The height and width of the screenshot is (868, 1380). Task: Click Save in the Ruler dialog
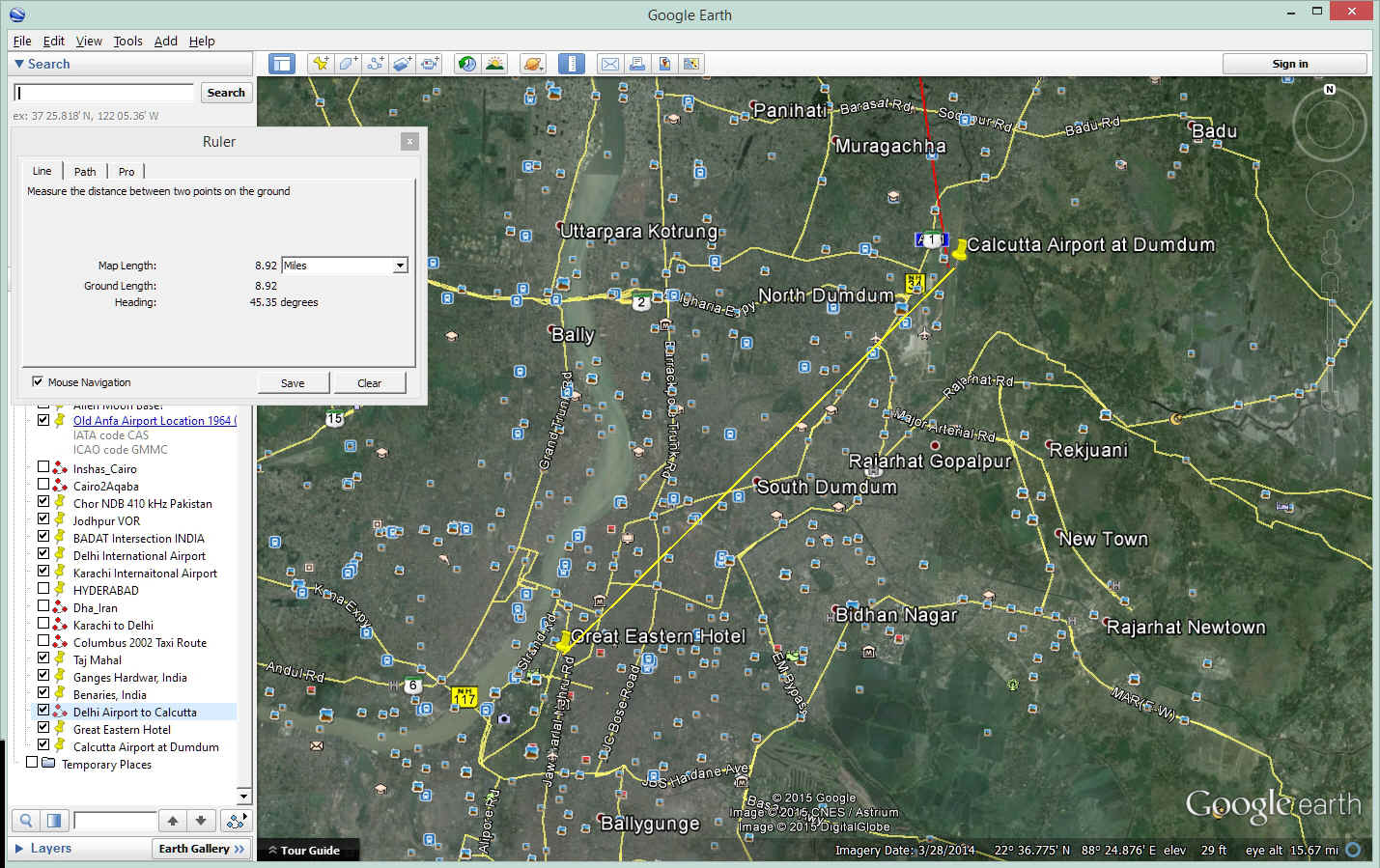tap(293, 383)
